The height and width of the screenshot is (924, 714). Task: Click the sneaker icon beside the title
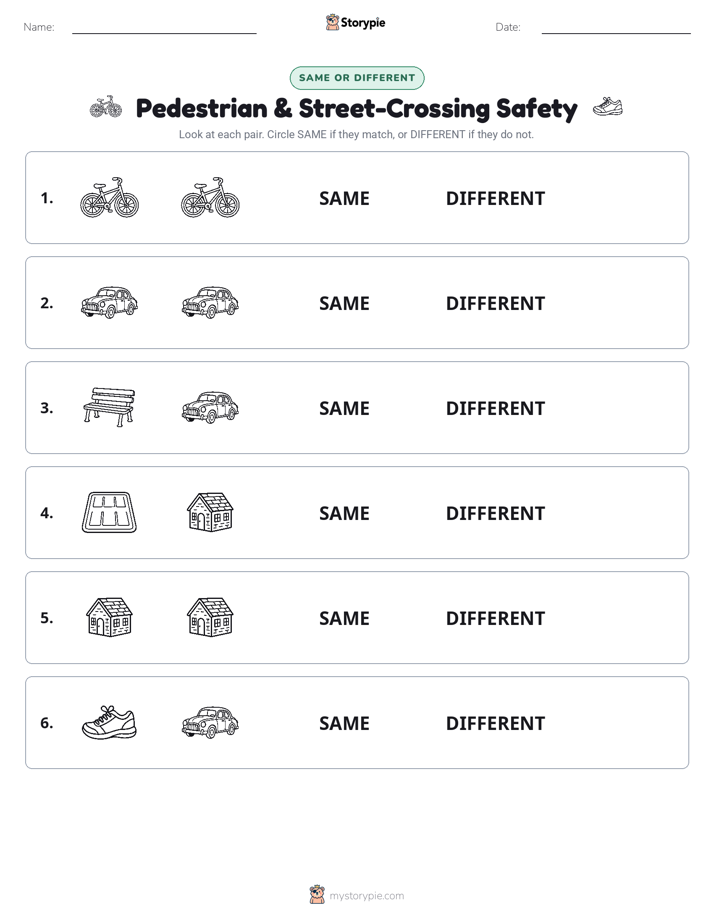pyautogui.click(x=607, y=107)
